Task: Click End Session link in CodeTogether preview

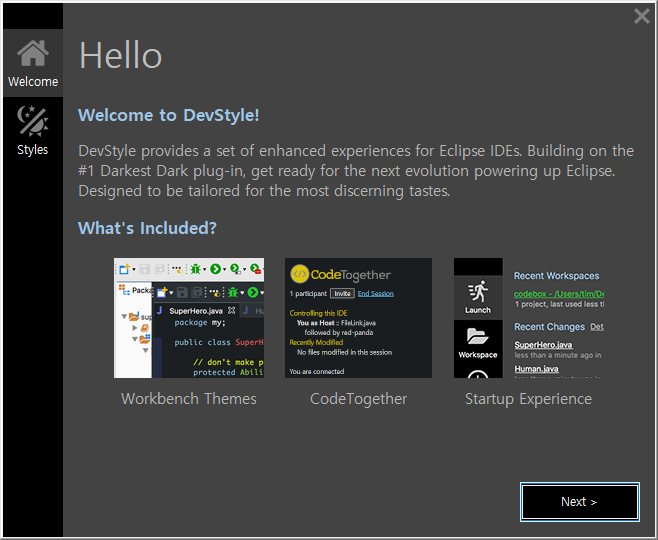Action: [376, 293]
